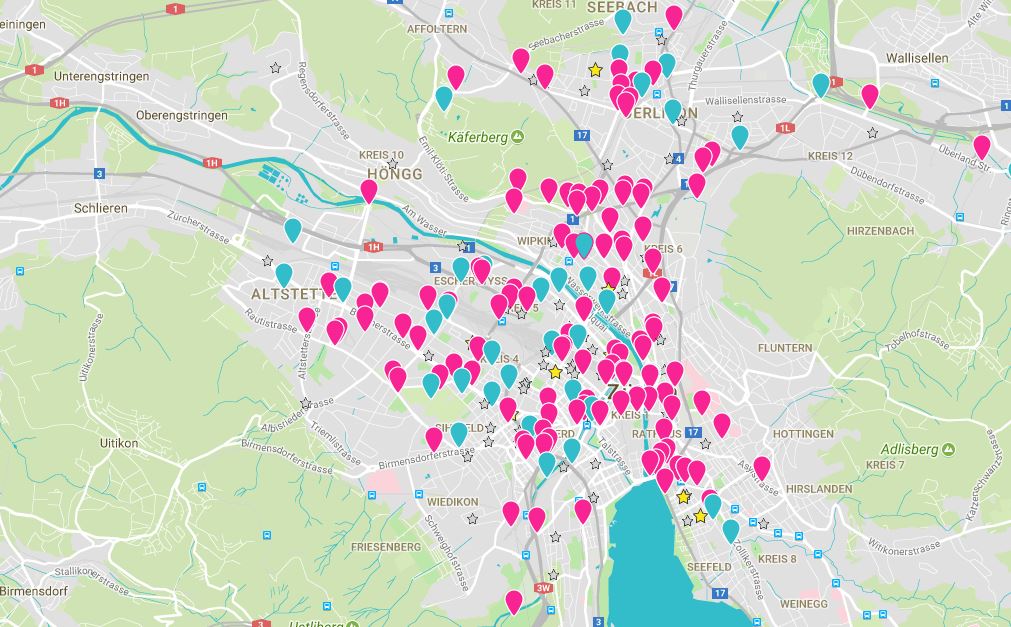Click the yellow star near Seebacherstrasse
This screenshot has height=627, width=1011.
click(x=595, y=70)
